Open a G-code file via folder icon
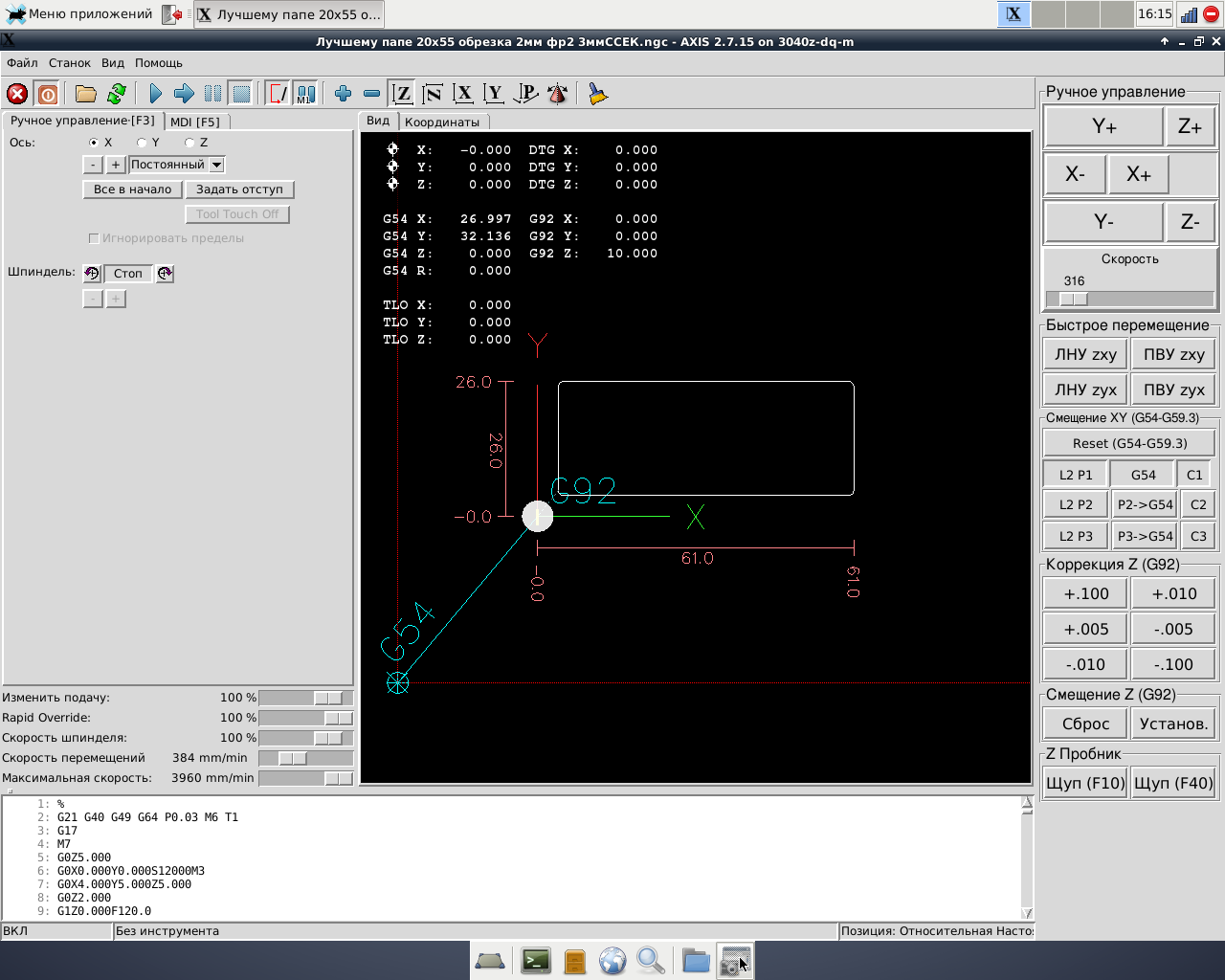Image resolution: width=1225 pixels, height=980 pixels. [x=86, y=94]
